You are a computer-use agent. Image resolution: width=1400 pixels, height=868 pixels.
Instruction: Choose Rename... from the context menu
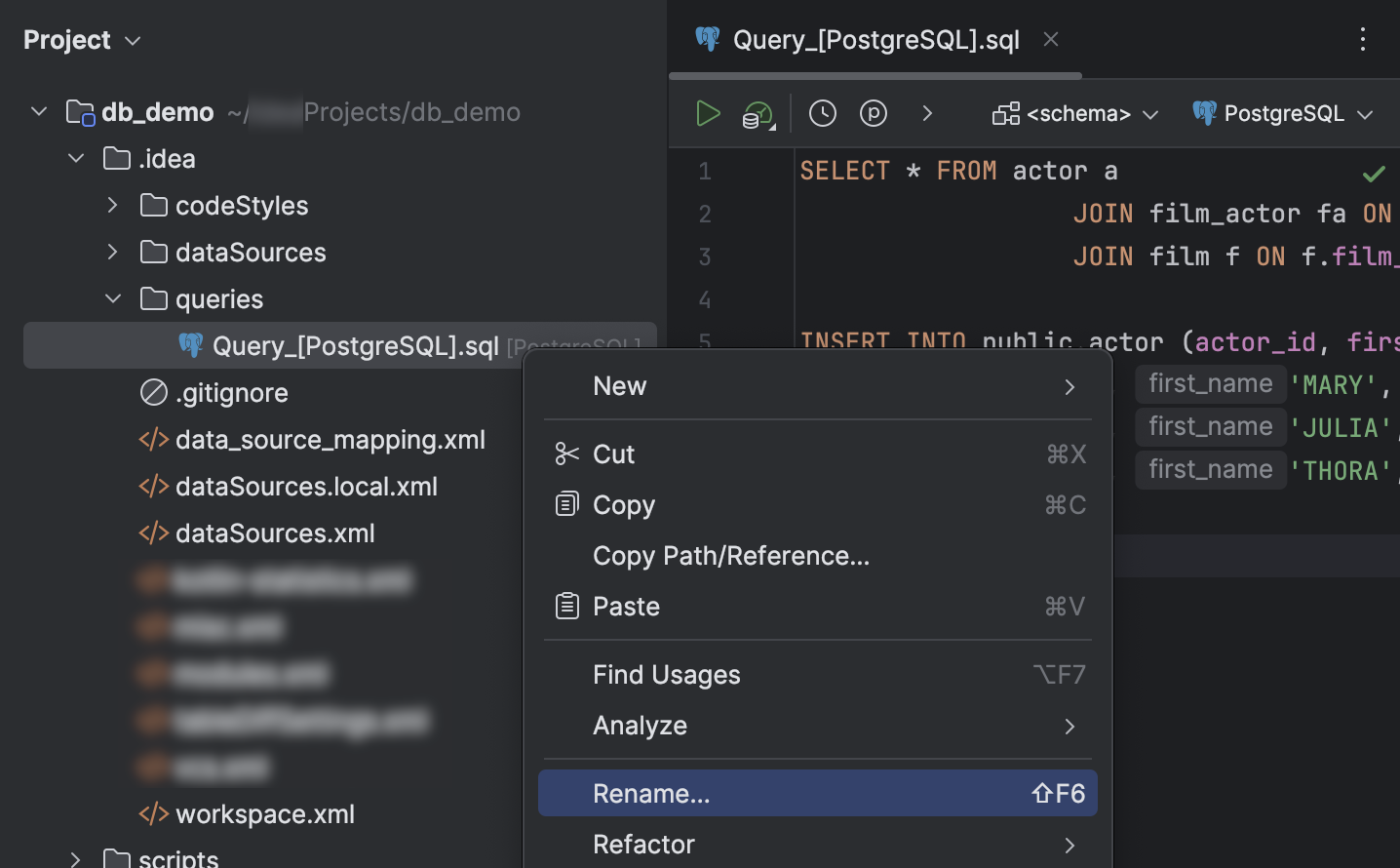coord(651,793)
